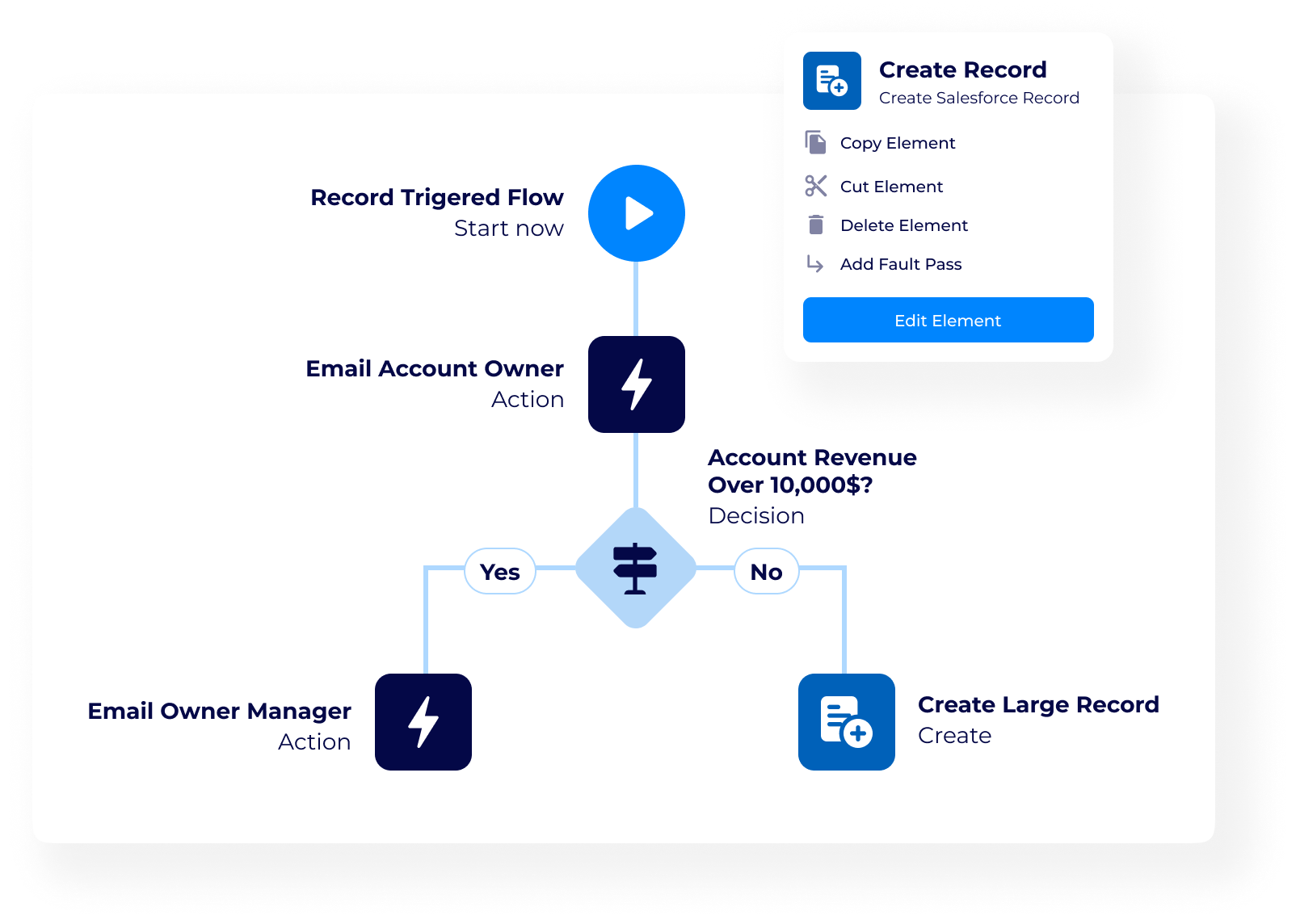Select the Account Revenue decision diamond

coord(636,568)
